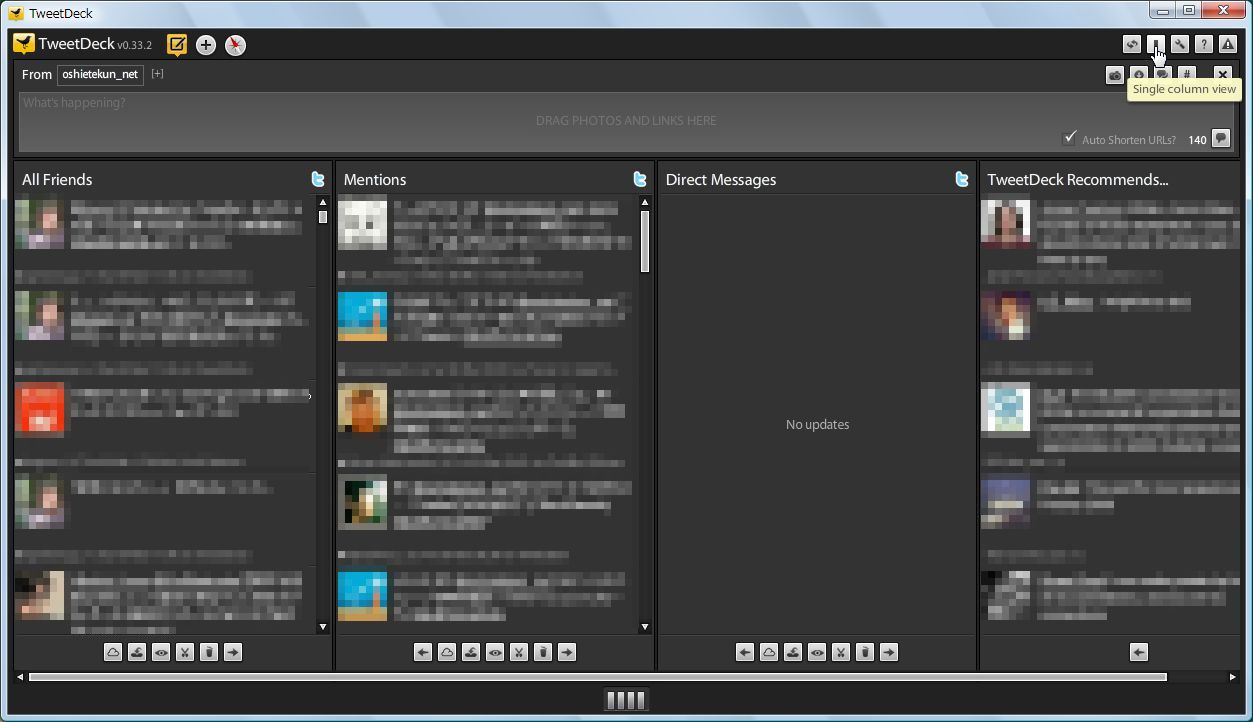This screenshot has width=1253, height=722.
Task: Click the No updates message
Action: coord(818,425)
